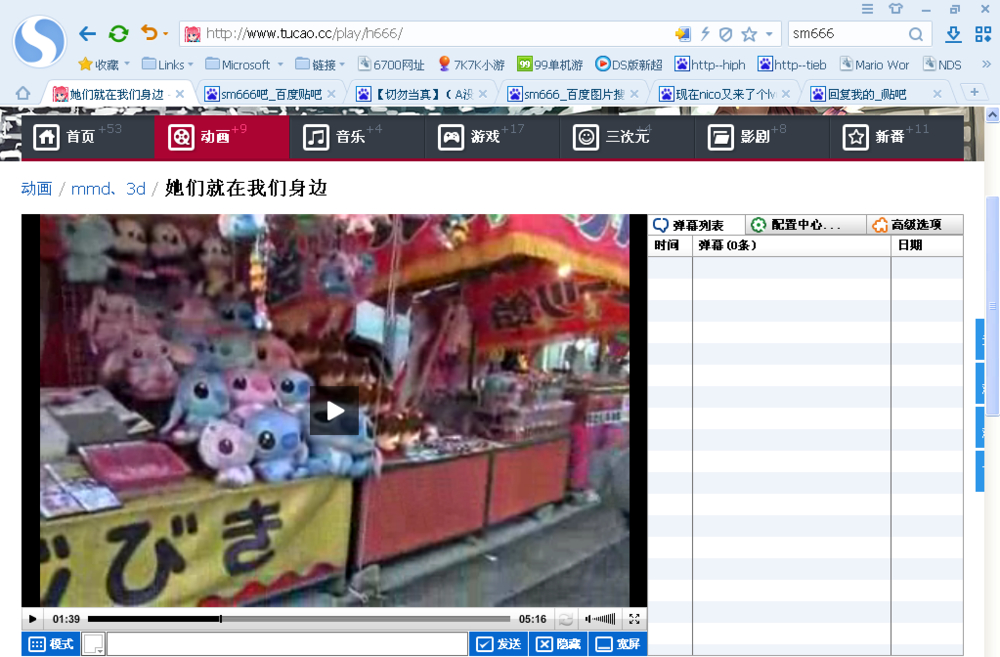Click the video progress bar

(x=299, y=619)
